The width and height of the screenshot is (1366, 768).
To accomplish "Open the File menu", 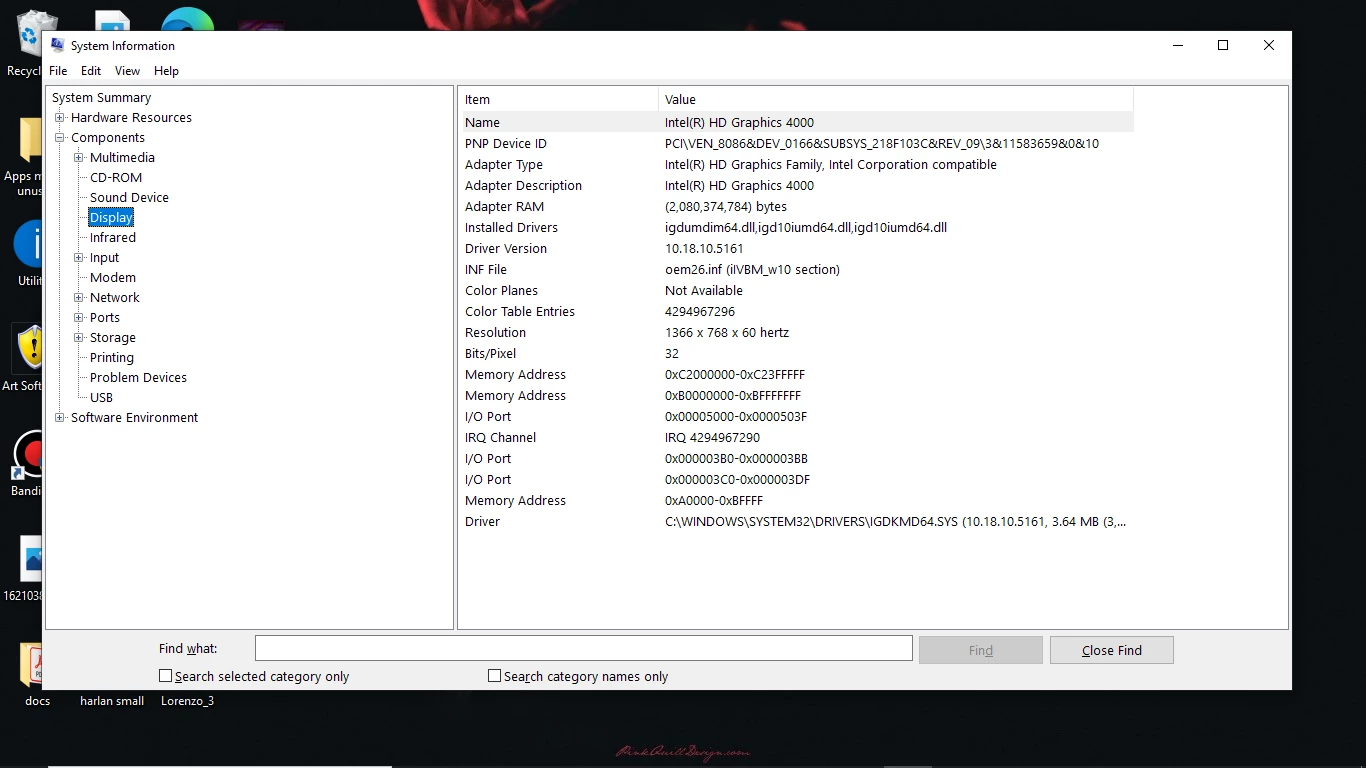I will (58, 71).
